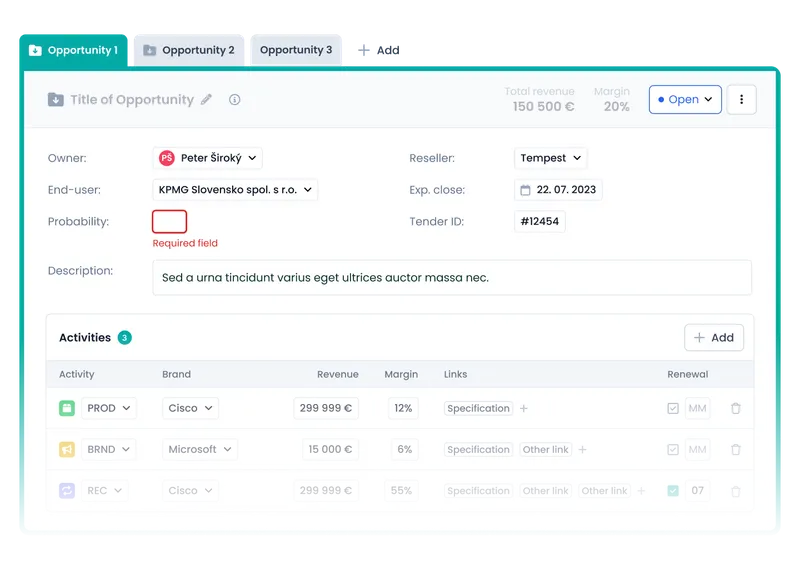The image size is (800, 569).
Task: Delete the PROD activity row with trash icon
Action: (x=736, y=408)
